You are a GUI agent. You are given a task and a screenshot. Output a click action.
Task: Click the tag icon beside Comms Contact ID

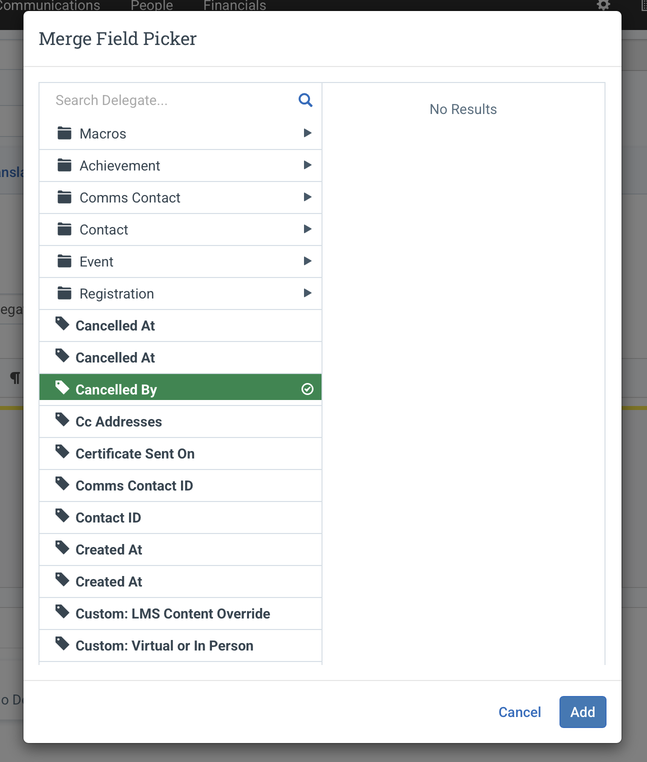tap(62, 484)
